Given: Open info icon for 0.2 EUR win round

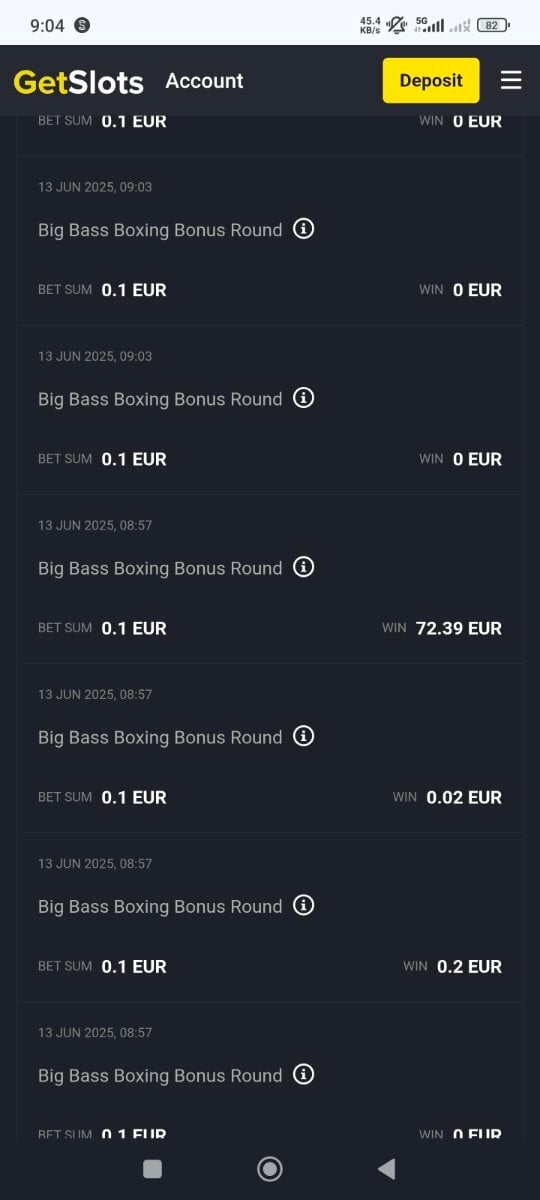Looking at the screenshot, I should pyautogui.click(x=304, y=905).
